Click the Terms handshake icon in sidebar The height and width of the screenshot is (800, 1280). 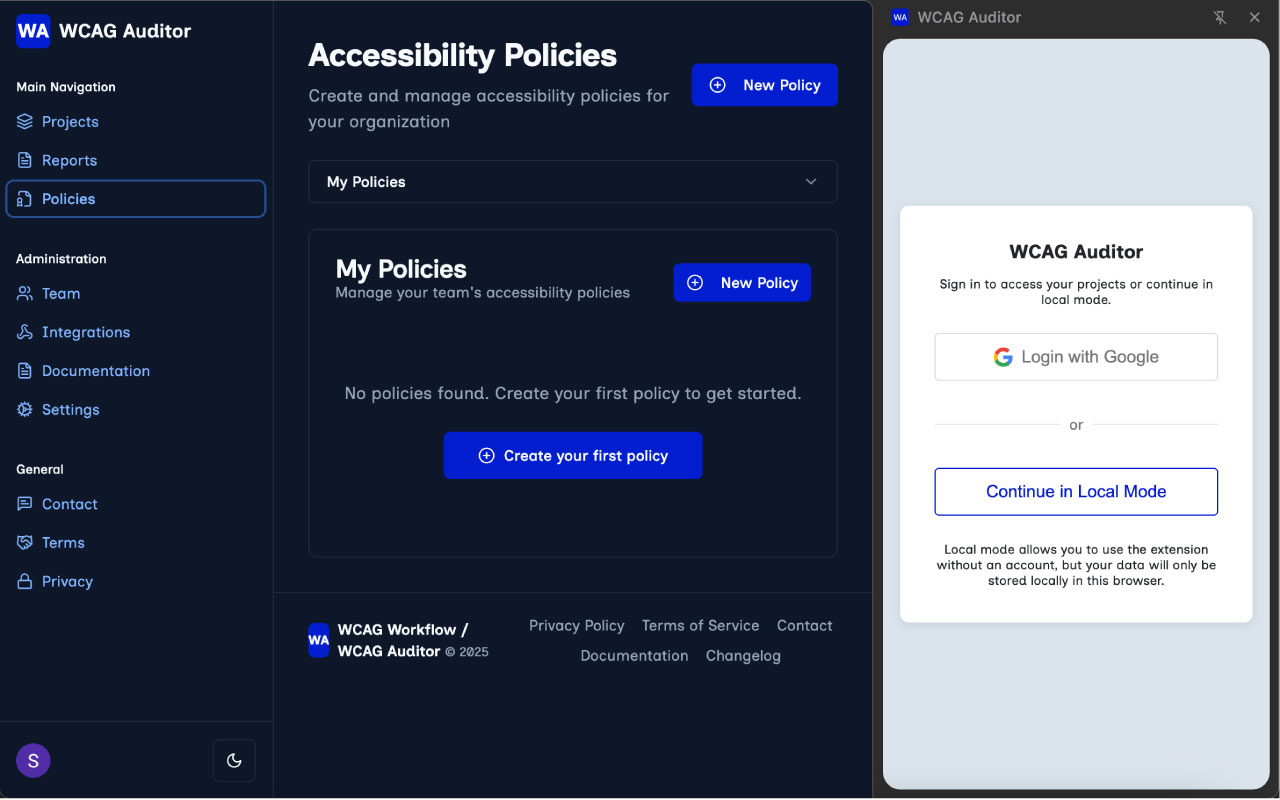tap(25, 543)
